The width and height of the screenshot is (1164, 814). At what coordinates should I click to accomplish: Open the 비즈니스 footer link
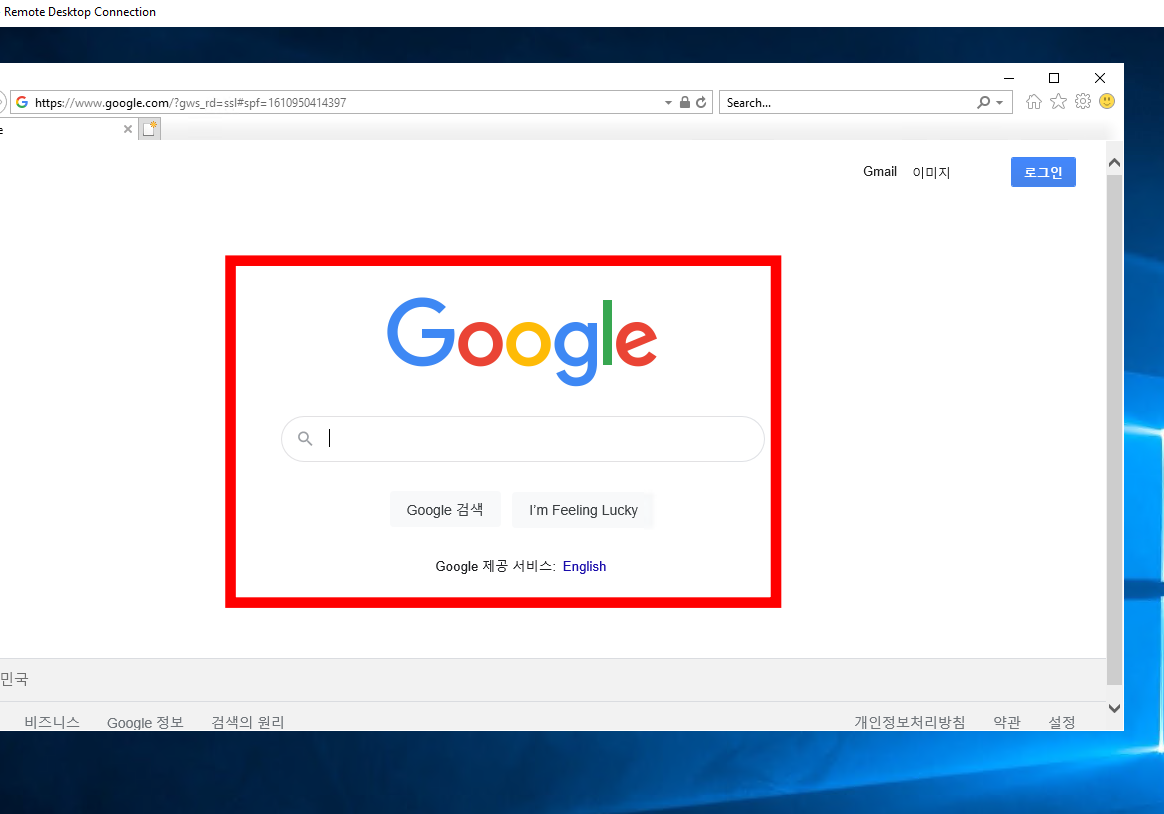(x=52, y=722)
